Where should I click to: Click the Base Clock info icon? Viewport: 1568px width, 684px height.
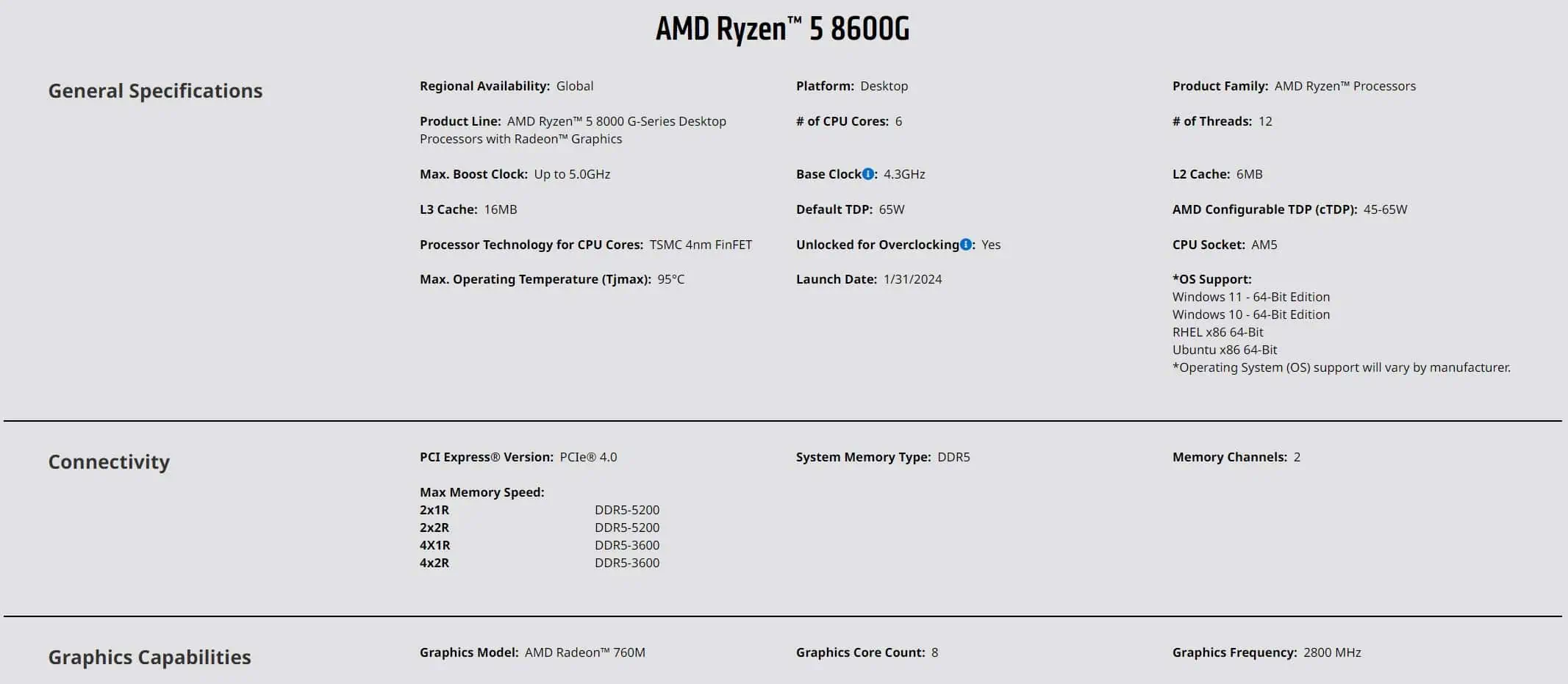click(x=868, y=174)
